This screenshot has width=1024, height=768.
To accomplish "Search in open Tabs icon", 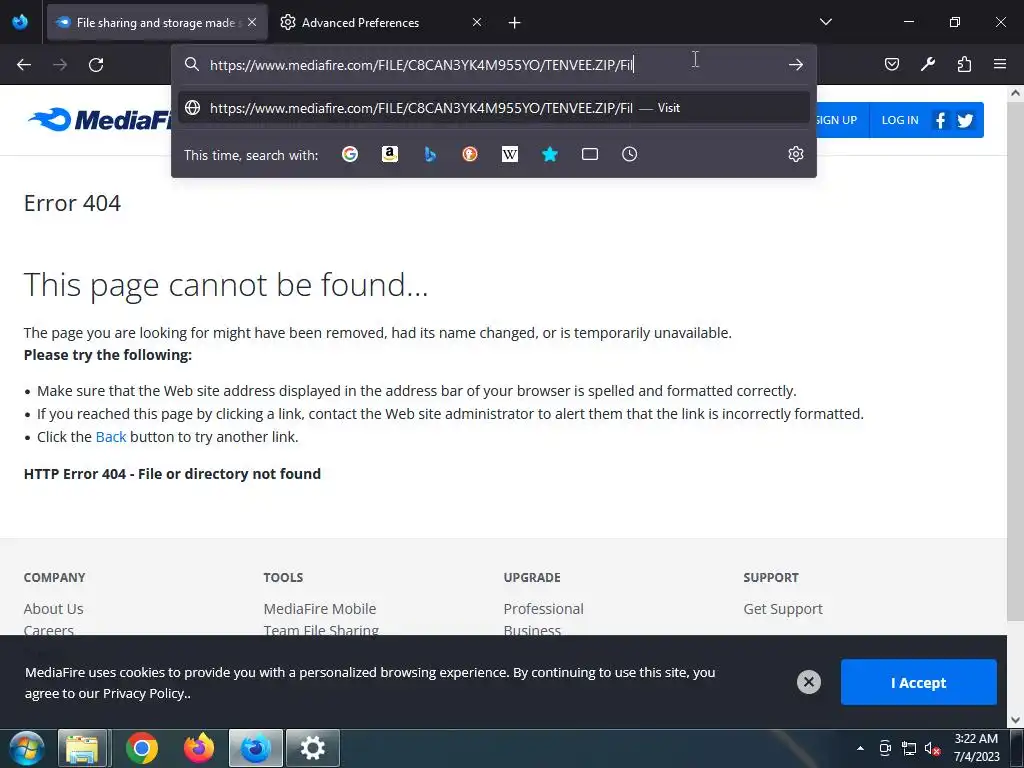I will coord(590,154).
